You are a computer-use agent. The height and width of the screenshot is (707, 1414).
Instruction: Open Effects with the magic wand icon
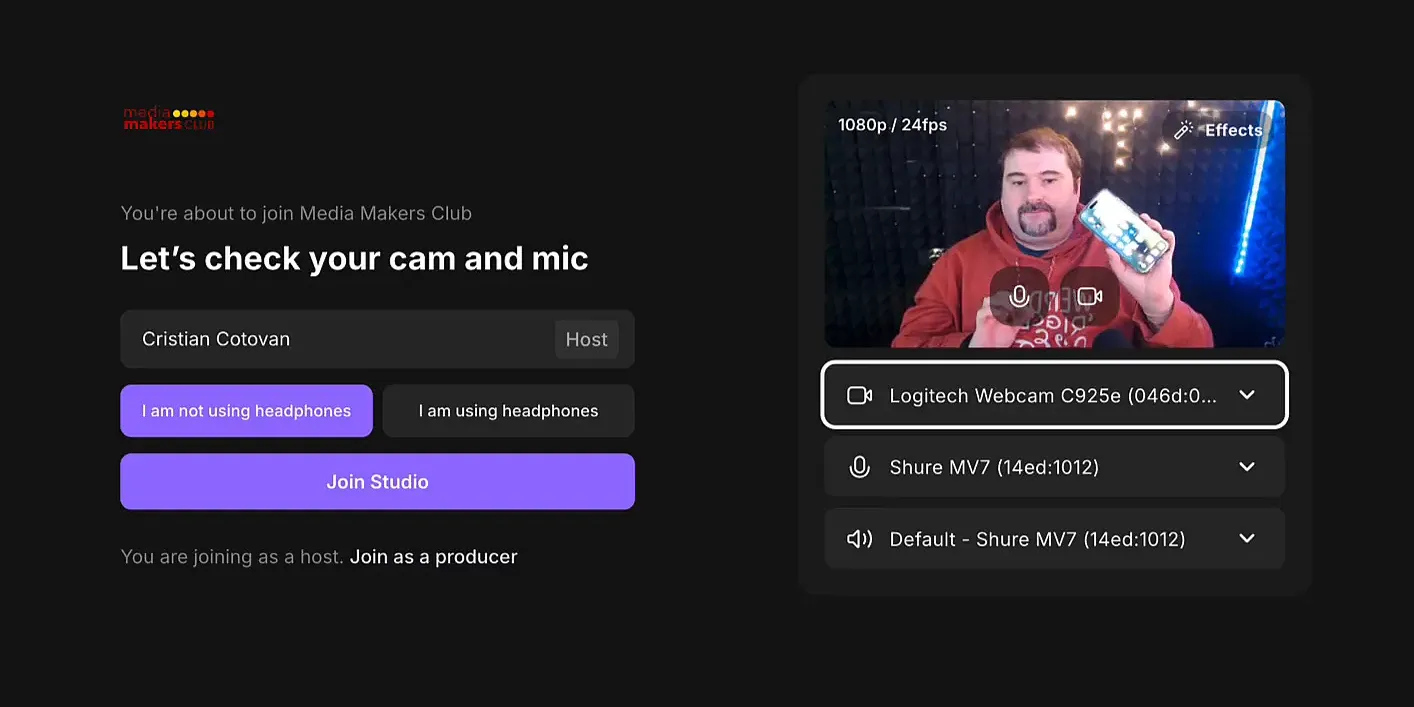pyautogui.click(x=1218, y=130)
